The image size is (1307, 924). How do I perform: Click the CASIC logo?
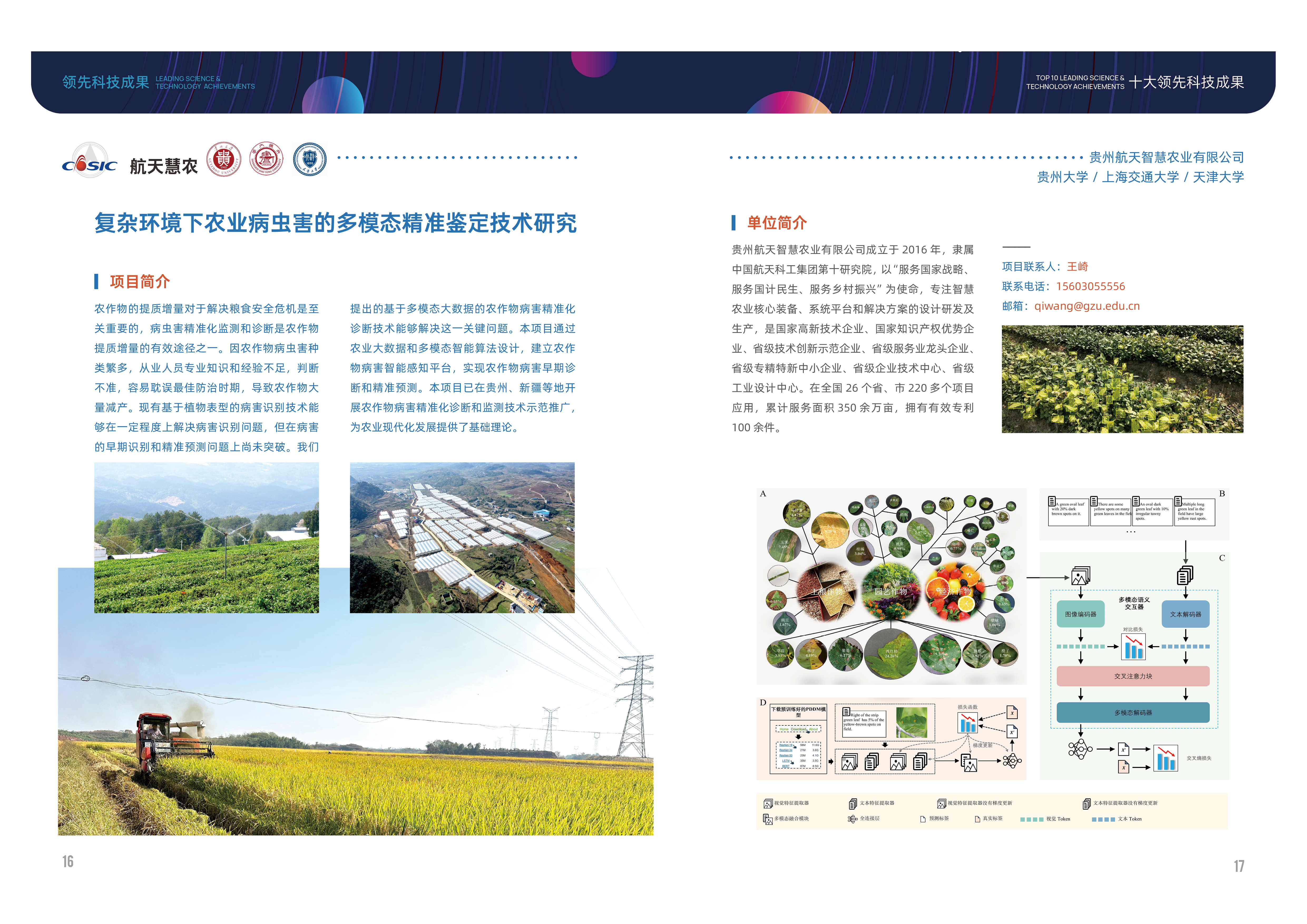89,160
